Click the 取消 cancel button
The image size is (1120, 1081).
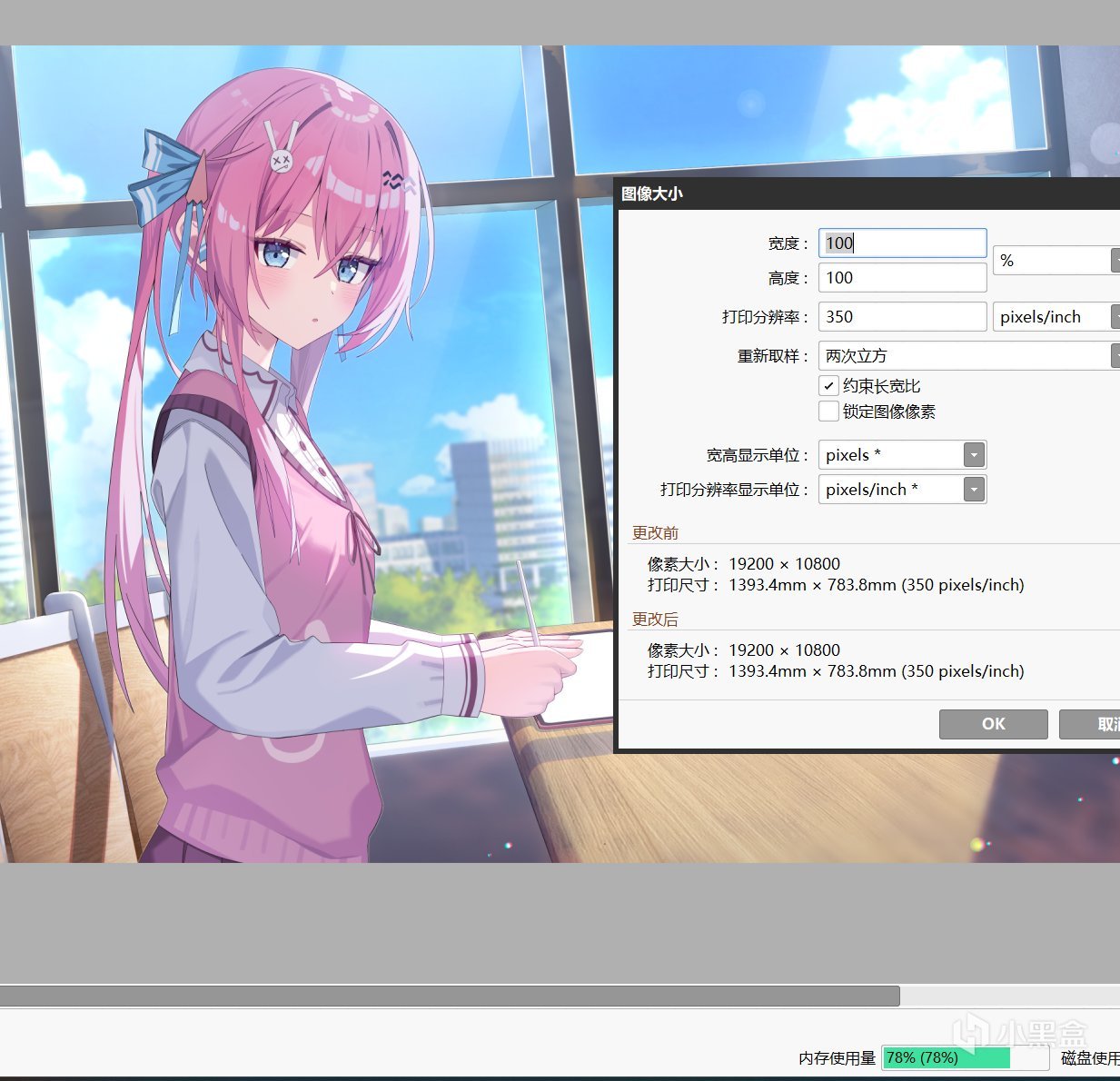(1089, 724)
